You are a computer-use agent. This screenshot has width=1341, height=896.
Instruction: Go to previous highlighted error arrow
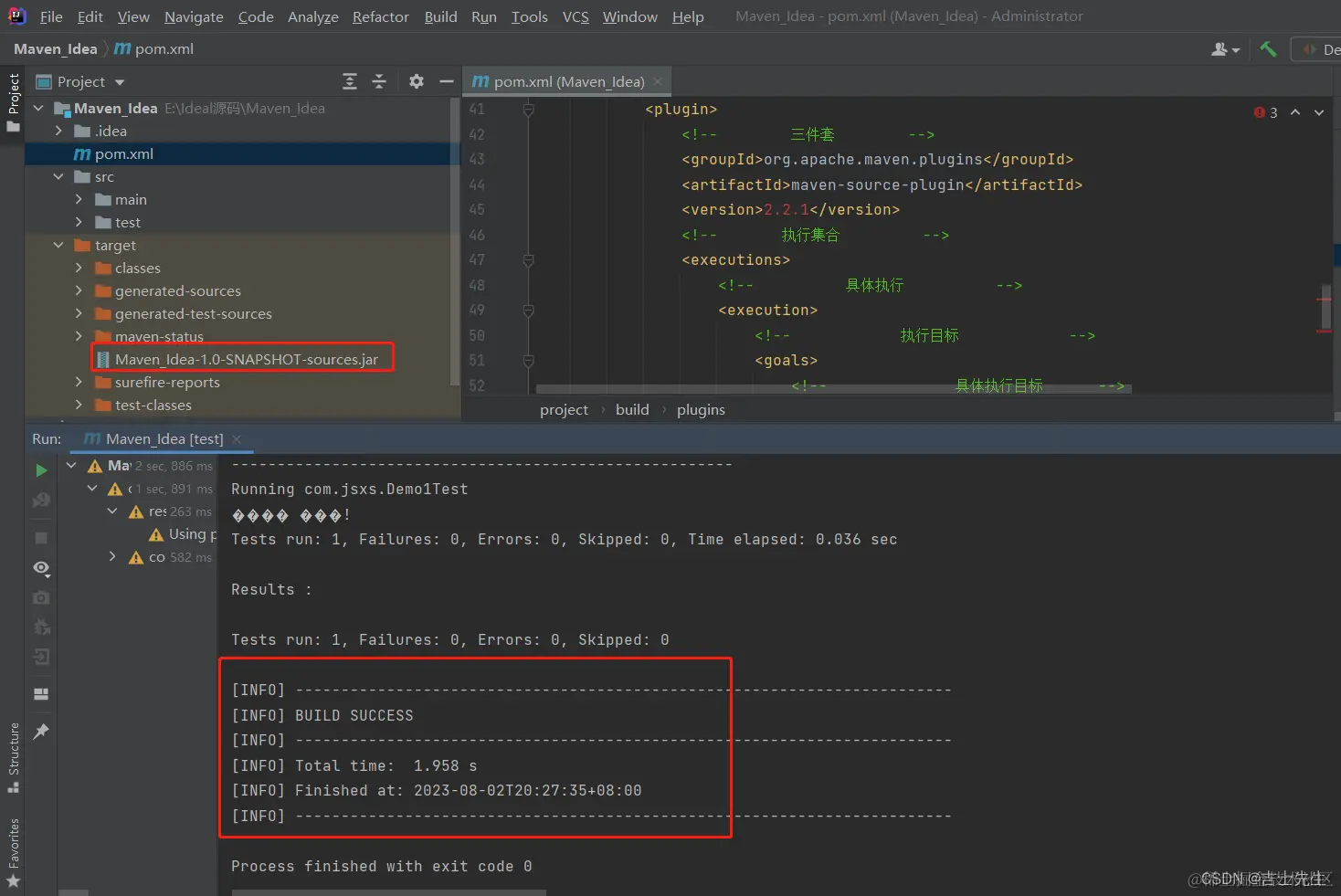1295,112
